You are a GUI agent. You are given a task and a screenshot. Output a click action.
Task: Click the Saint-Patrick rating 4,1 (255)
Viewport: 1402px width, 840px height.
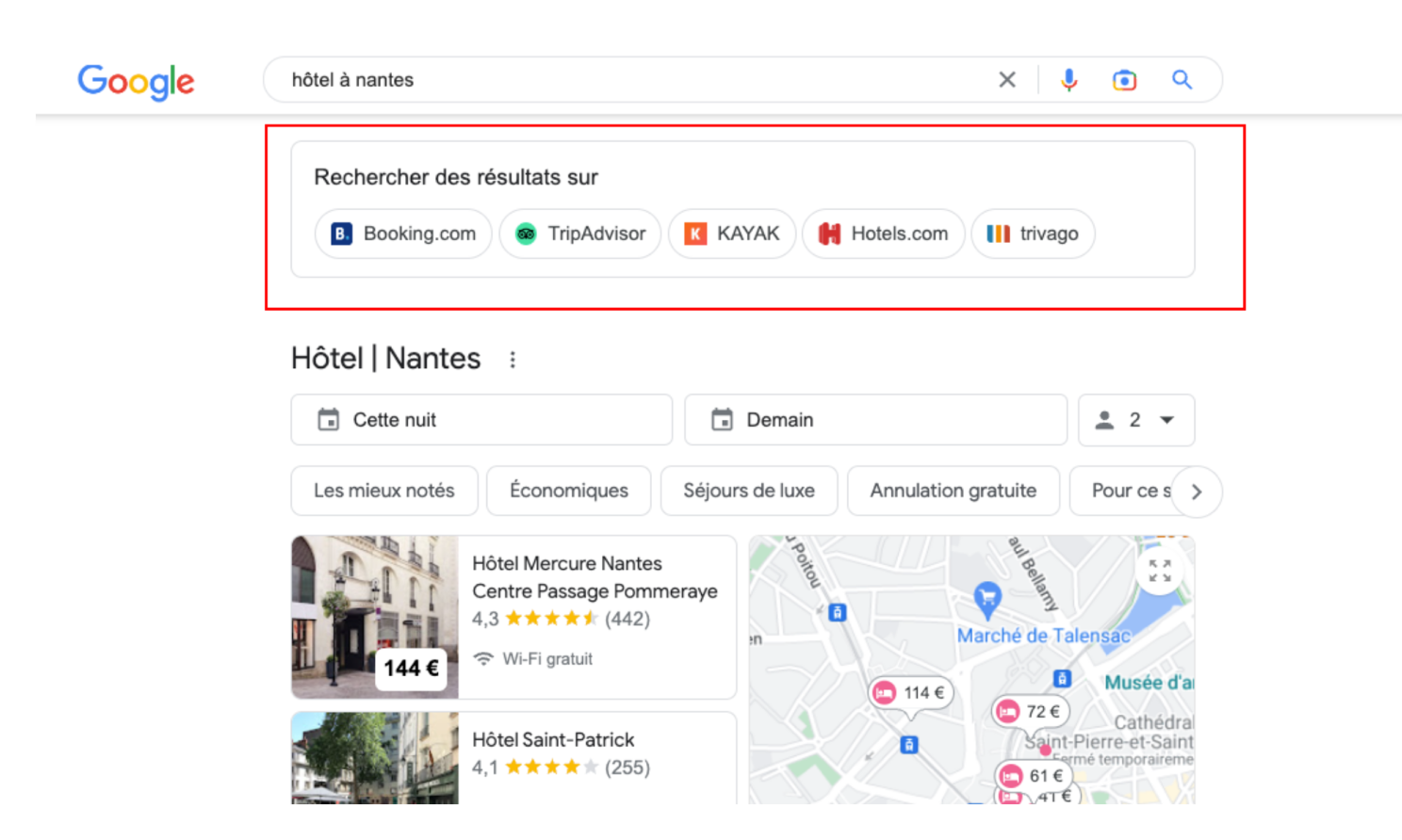561,767
